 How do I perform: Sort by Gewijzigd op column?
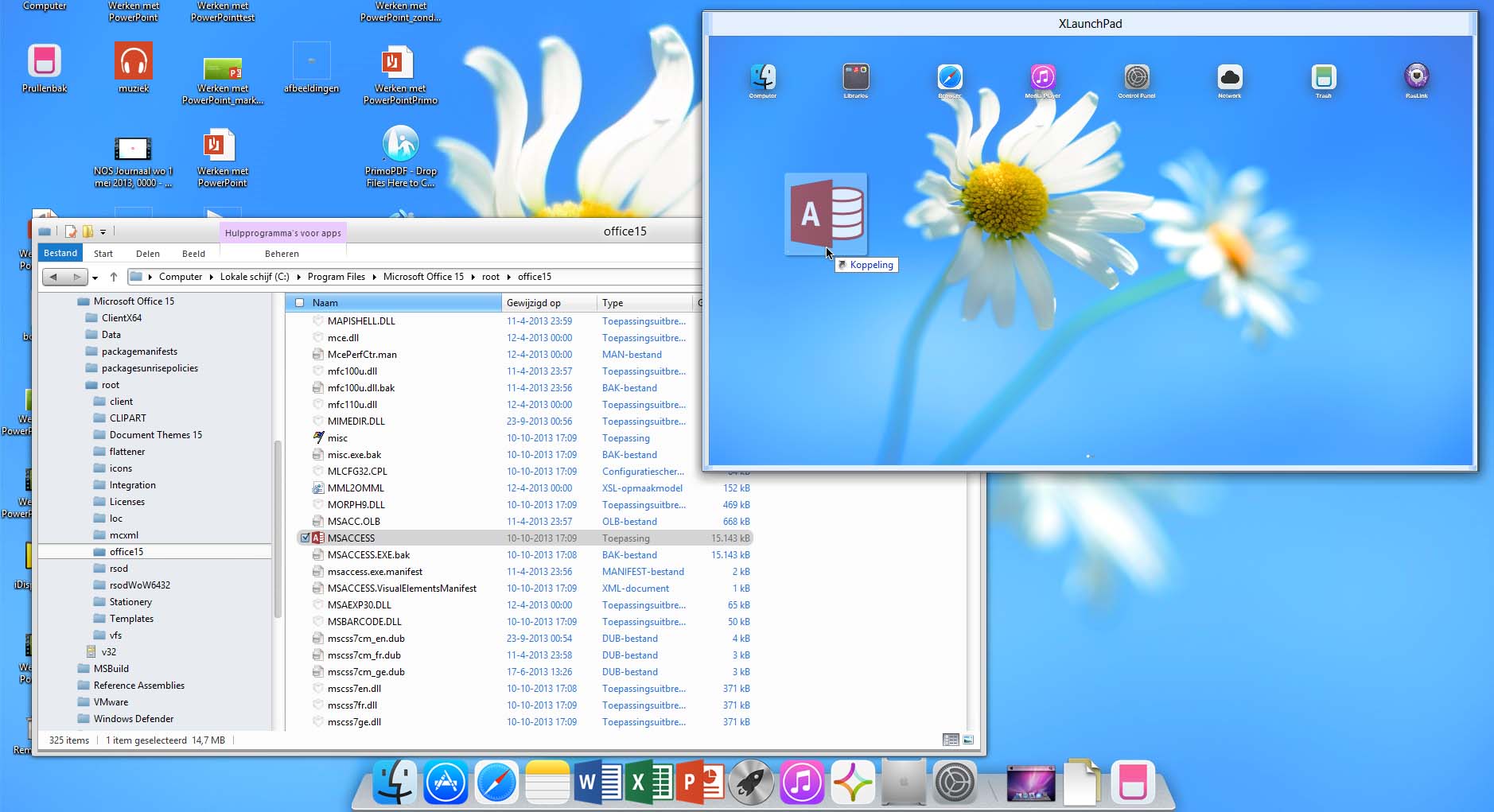[549, 302]
